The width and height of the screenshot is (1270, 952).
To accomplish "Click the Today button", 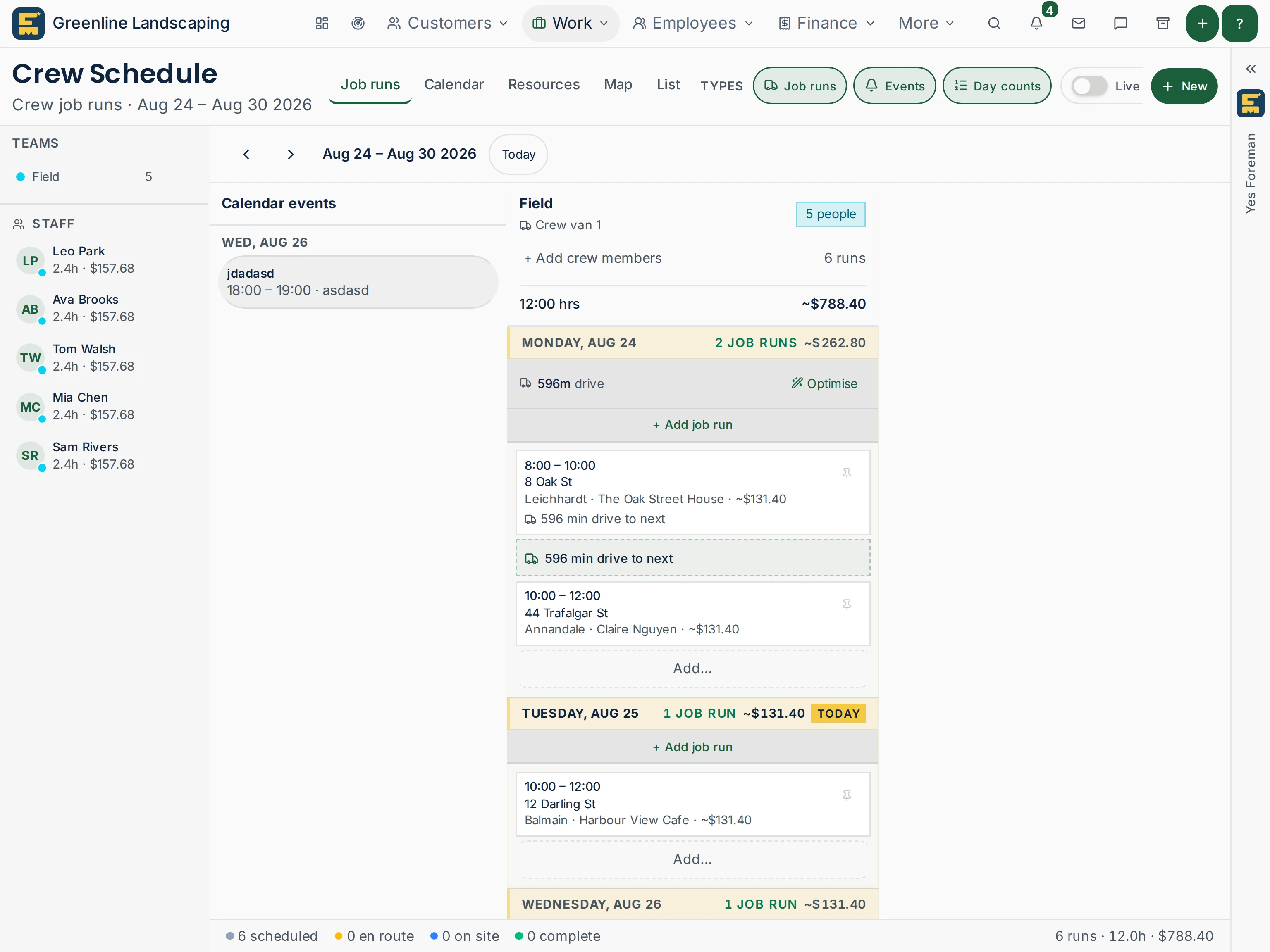I will point(518,154).
